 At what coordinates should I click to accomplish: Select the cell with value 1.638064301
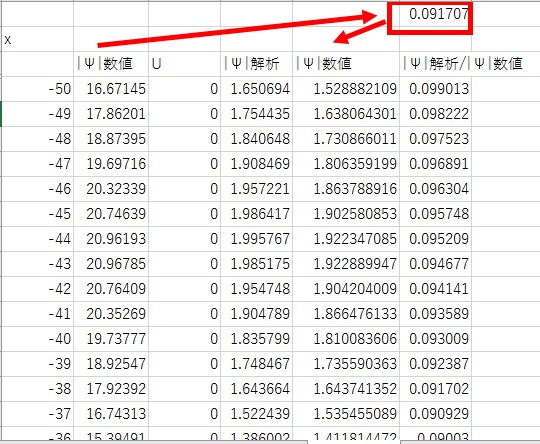point(346,114)
